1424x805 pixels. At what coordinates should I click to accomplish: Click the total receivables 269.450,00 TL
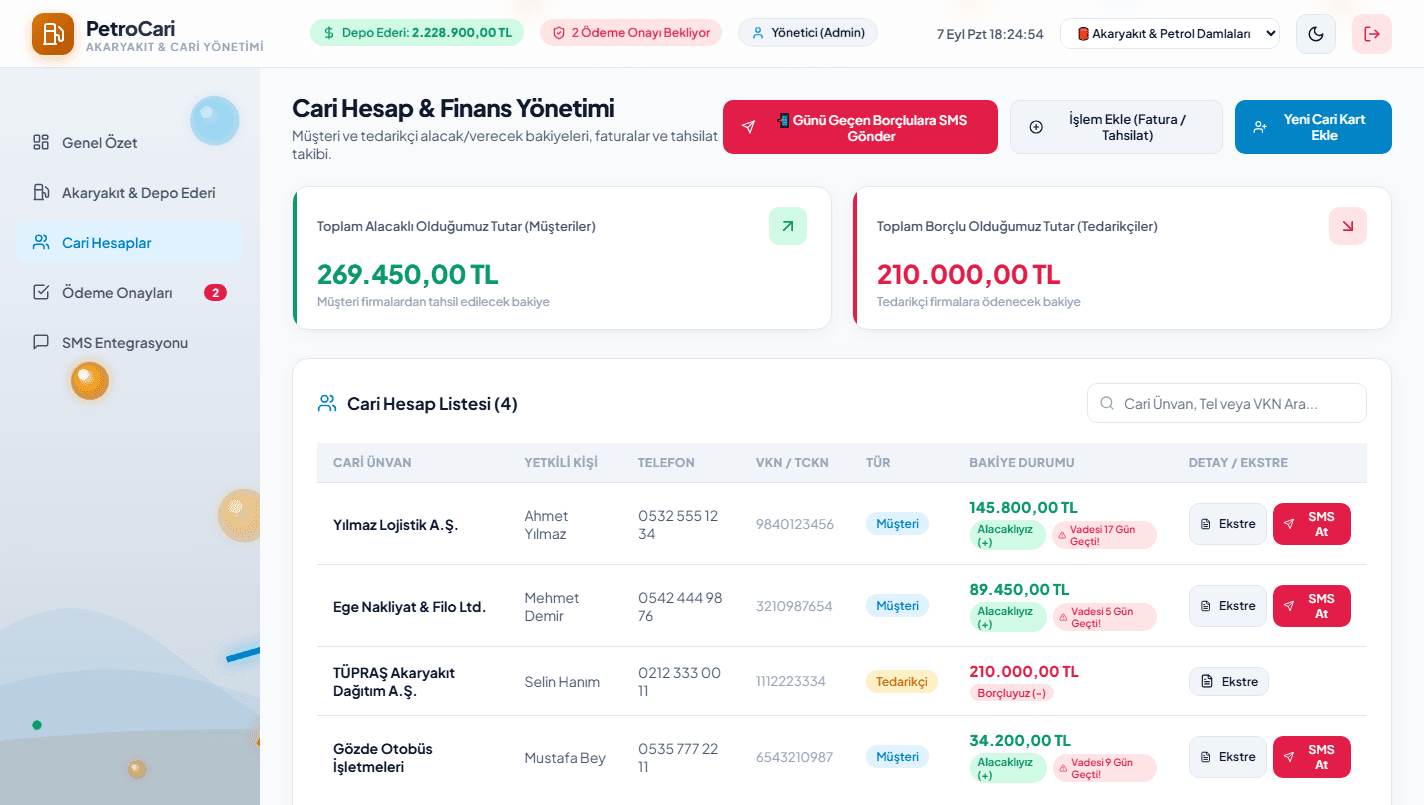tap(408, 274)
